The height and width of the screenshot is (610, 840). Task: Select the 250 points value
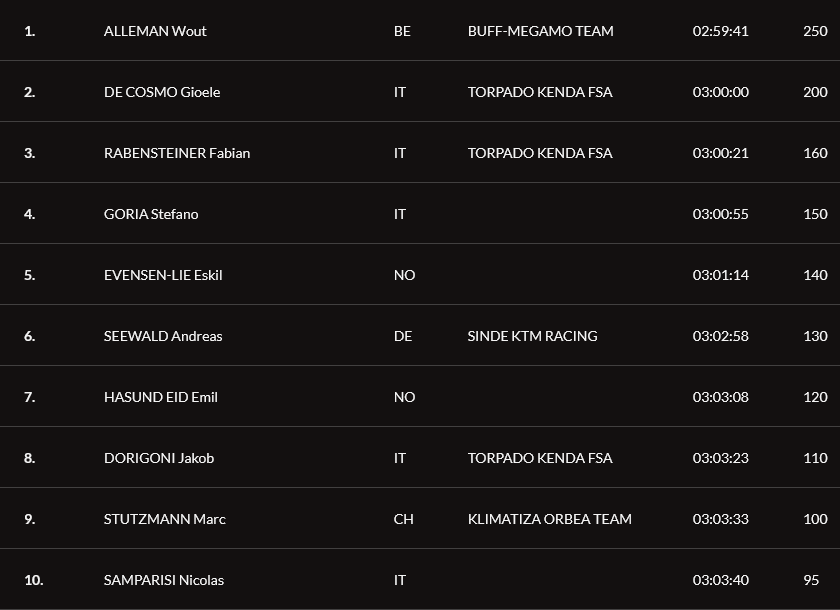tap(815, 31)
